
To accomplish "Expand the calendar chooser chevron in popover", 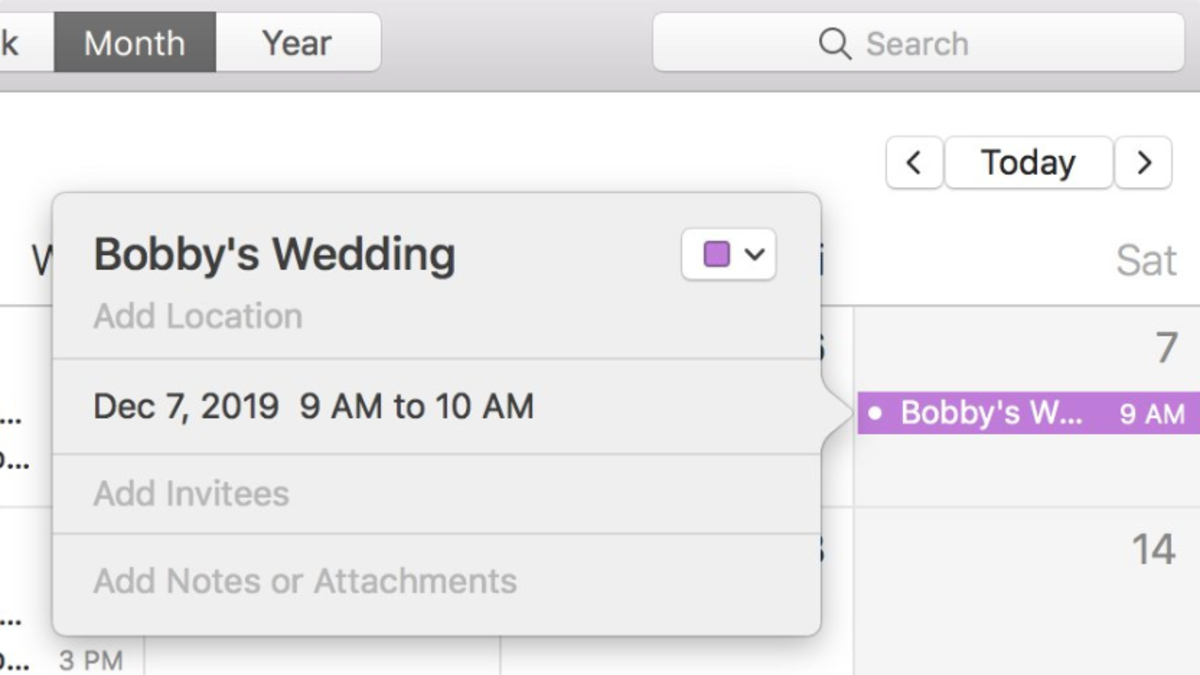I will coord(755,255).
